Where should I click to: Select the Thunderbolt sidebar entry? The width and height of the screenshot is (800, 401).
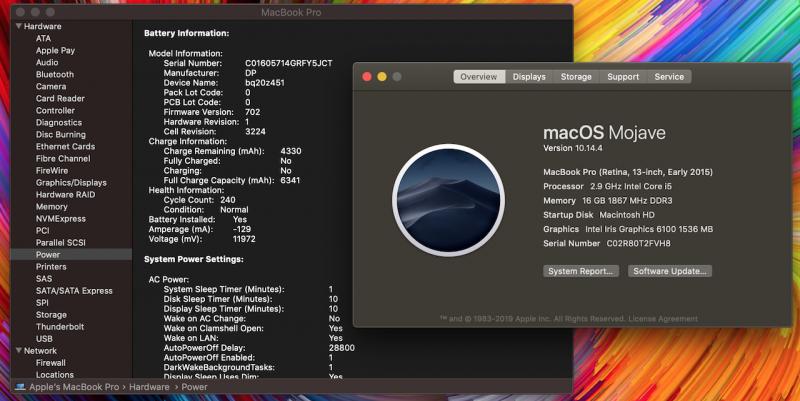point(60,327)
